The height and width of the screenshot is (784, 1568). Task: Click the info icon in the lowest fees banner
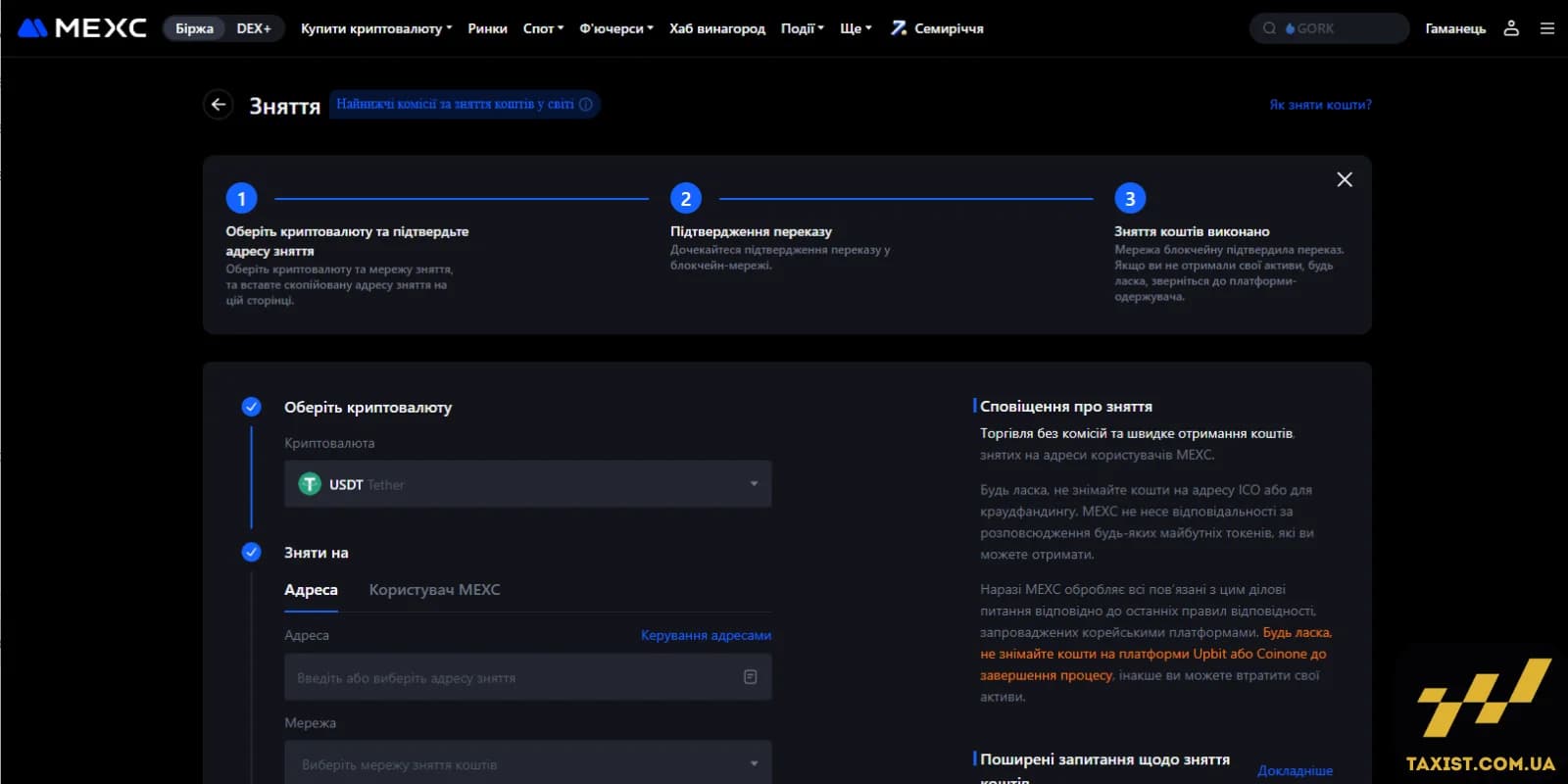point(586,104)
